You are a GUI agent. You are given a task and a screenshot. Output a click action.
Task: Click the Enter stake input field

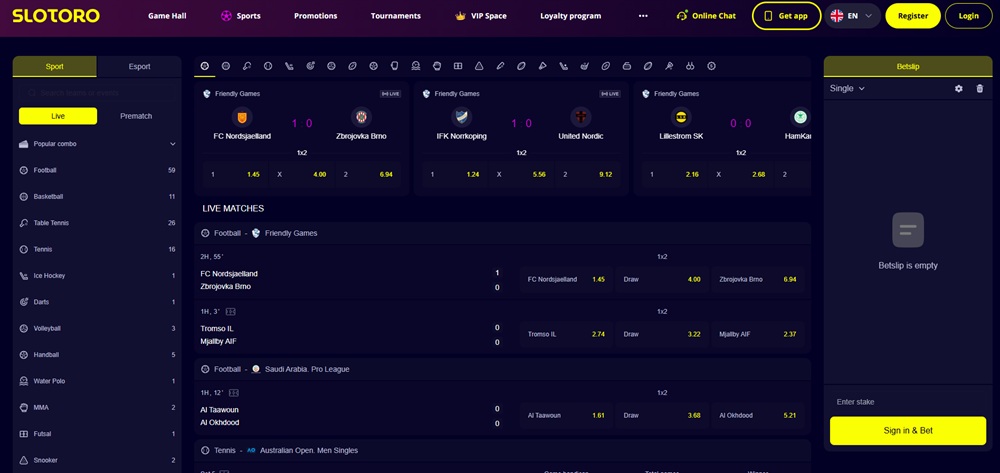tap(907, 402)
